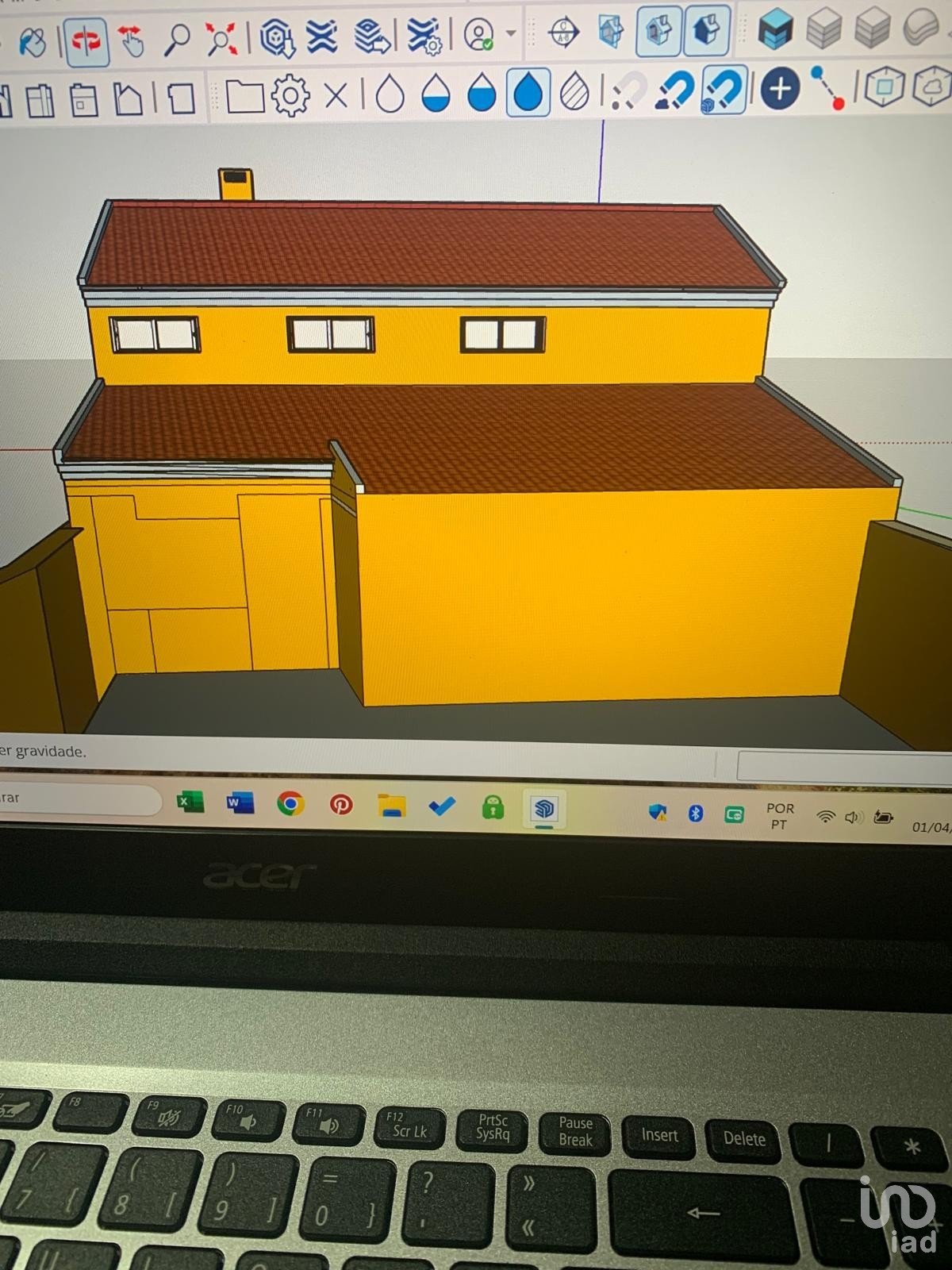
Task: Click the dark blue plus circle icon
Action: 780,88
